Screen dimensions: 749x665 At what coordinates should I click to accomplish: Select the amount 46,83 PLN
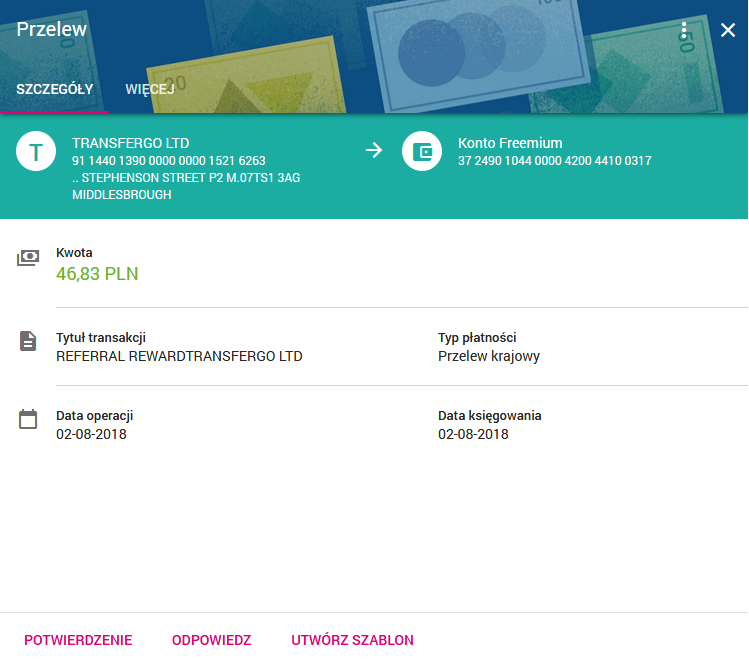coord(97,274)
